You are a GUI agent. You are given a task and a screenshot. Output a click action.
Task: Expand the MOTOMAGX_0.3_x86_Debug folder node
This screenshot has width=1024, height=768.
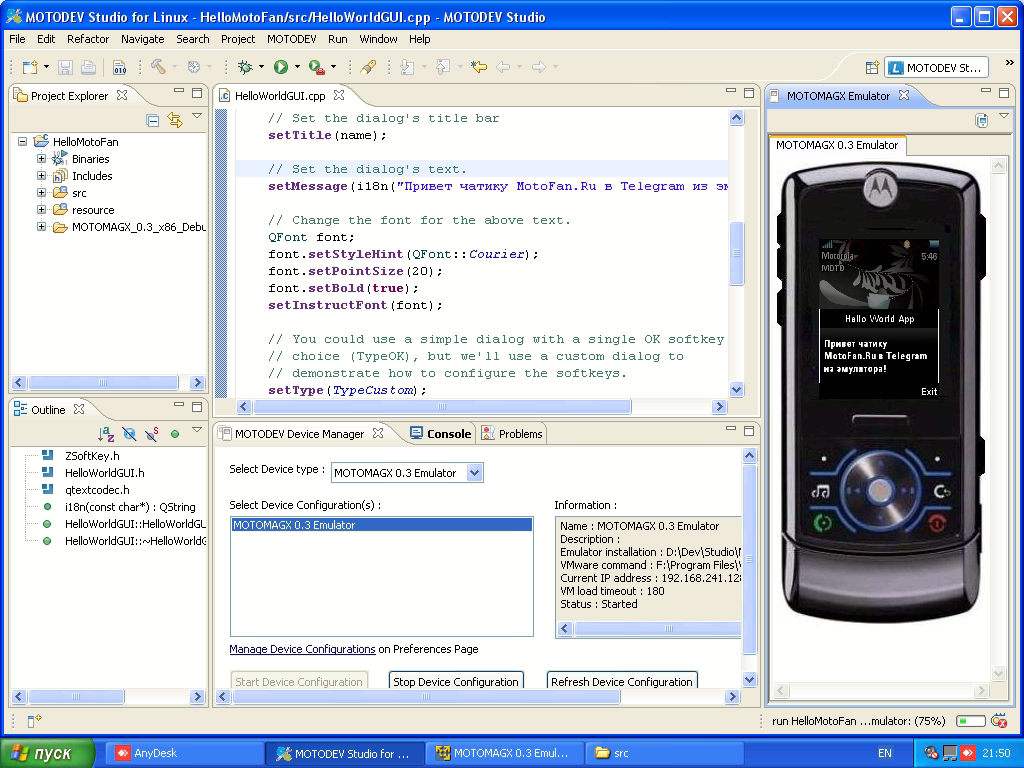coord(41,227)
